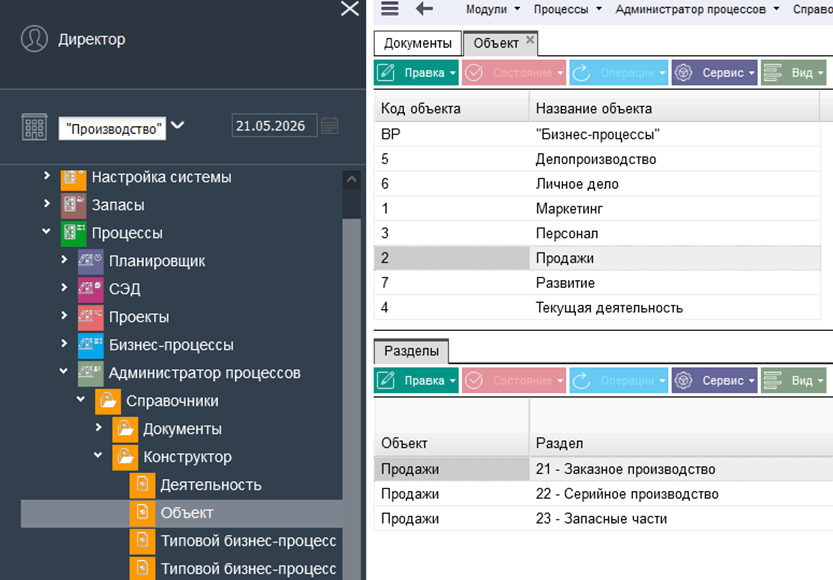Screen dimensions: 833x580
Task: Click the Документы folder icon in tree
Action: point(125,429)
